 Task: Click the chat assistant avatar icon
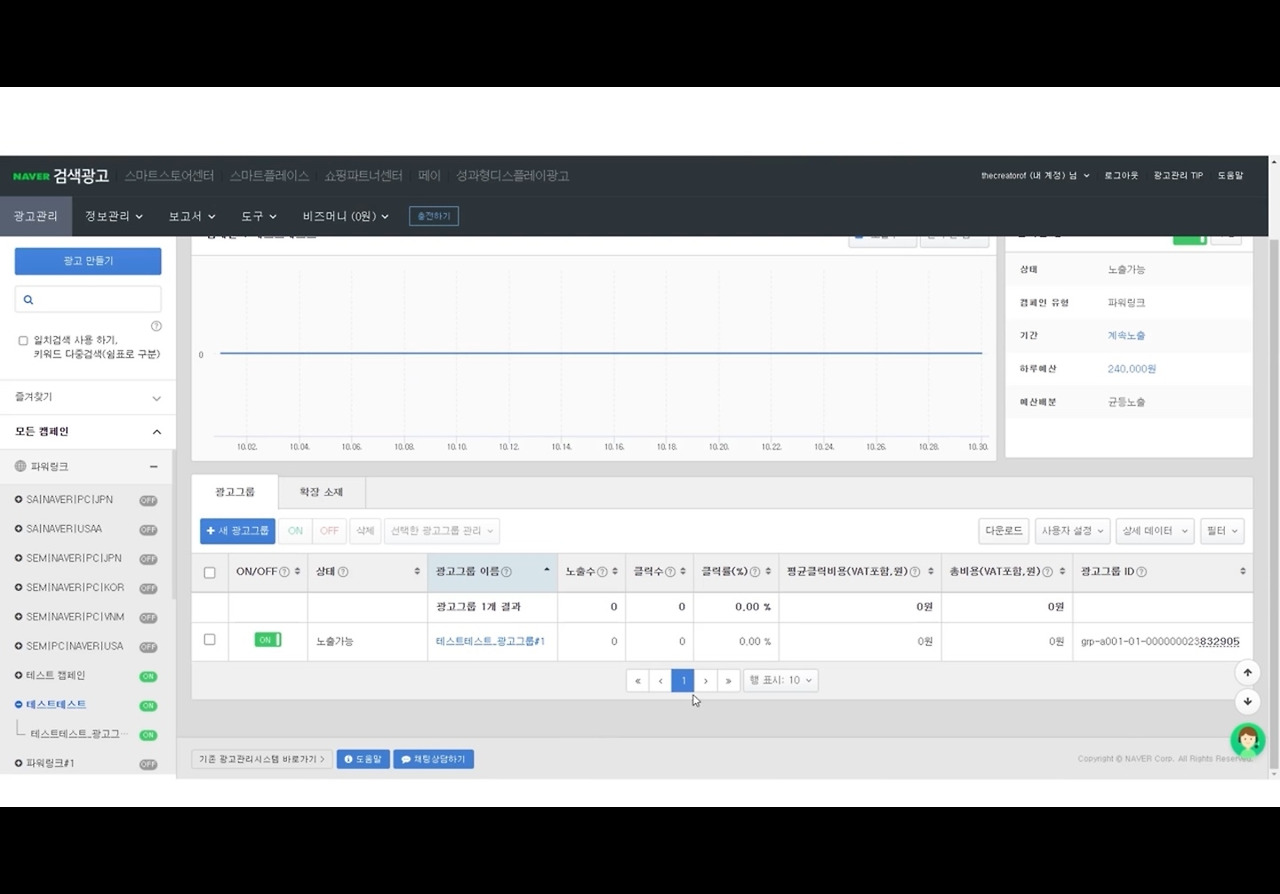pos(1247,741)
